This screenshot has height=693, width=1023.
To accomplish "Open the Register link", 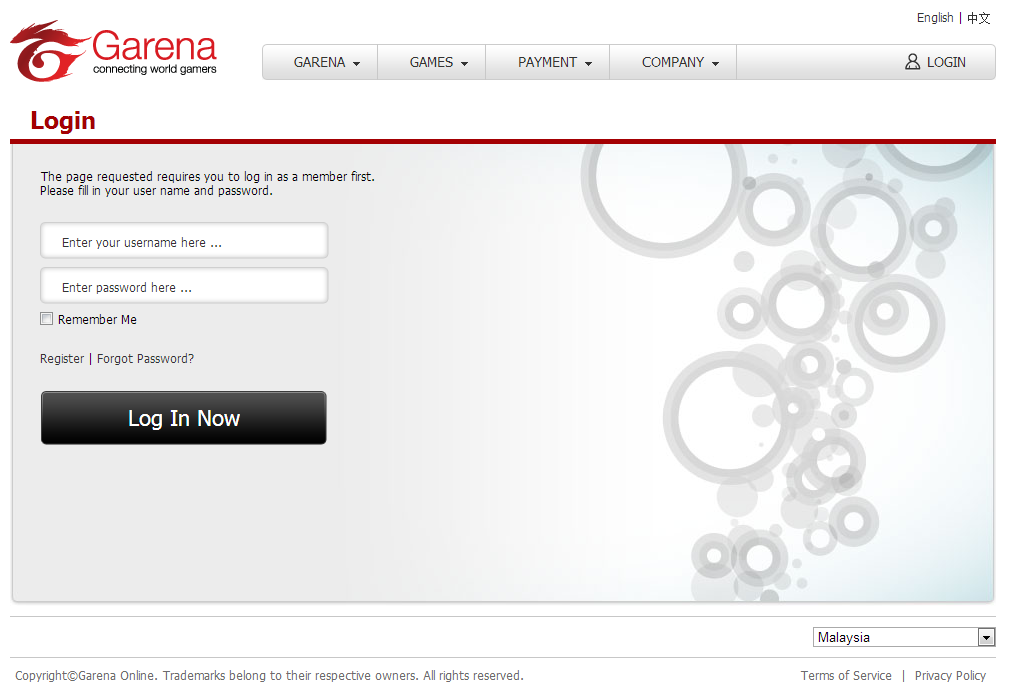I will 62,359.
